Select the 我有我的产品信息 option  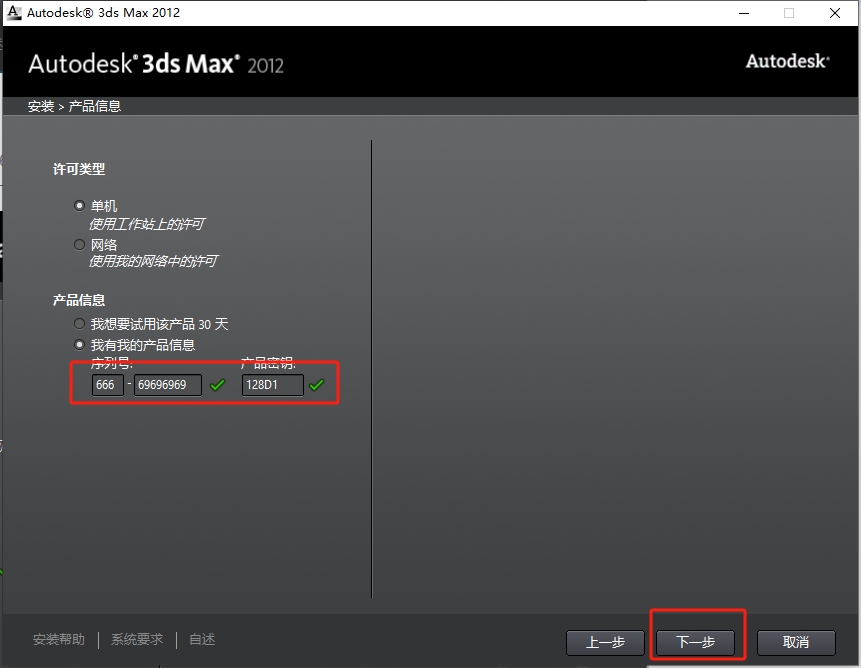(79, 343)
